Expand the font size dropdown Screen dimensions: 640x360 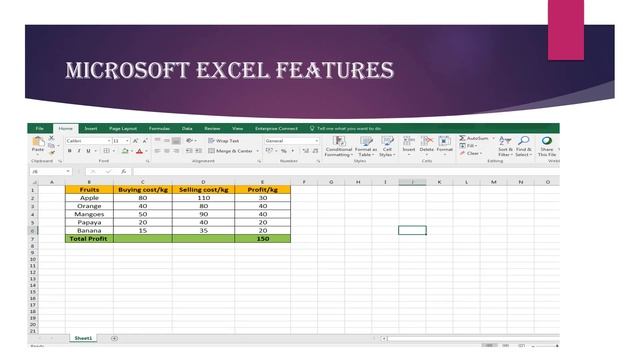(127, 141)
